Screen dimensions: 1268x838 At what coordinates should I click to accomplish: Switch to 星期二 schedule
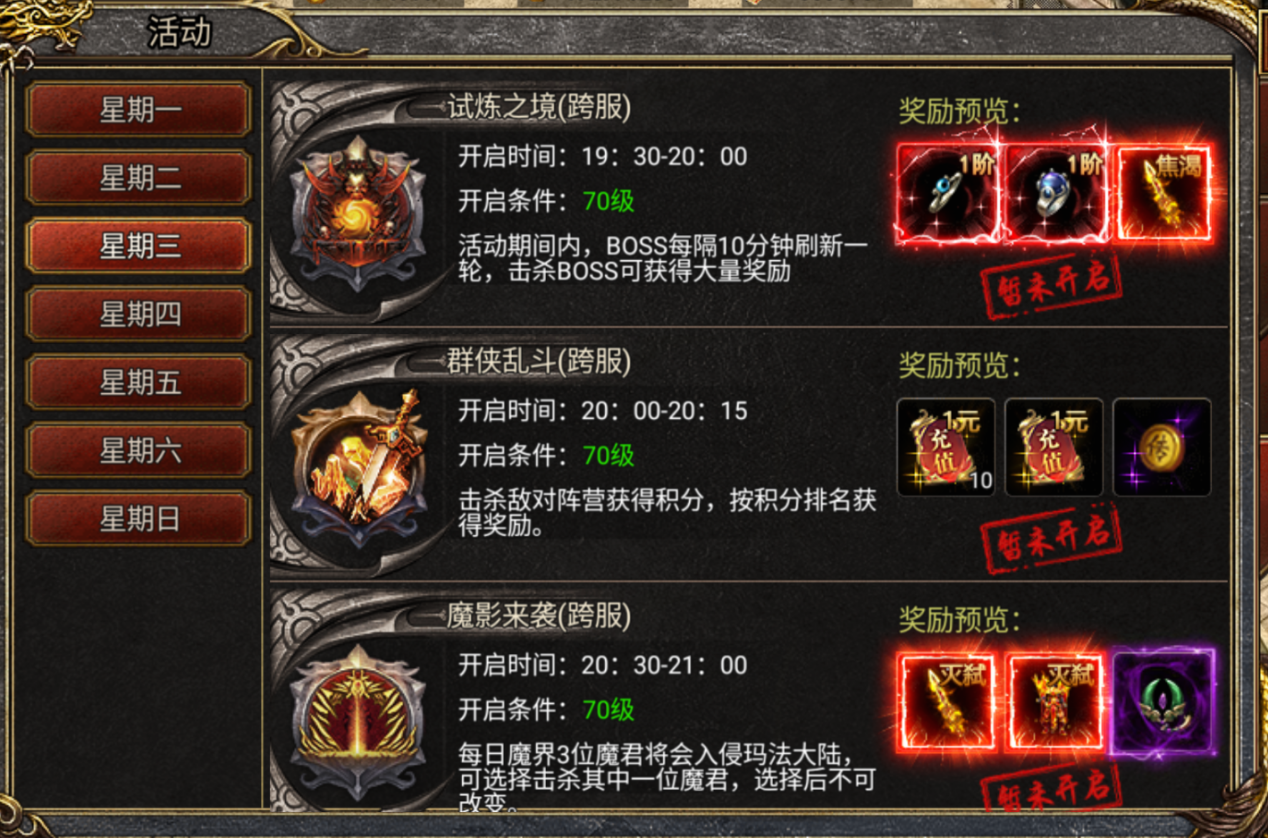(x=139, y=178)
